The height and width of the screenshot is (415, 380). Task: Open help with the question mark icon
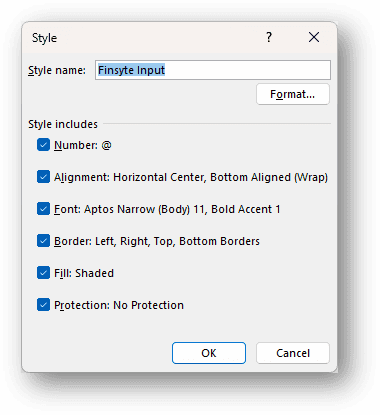click(x=269, y=37)
